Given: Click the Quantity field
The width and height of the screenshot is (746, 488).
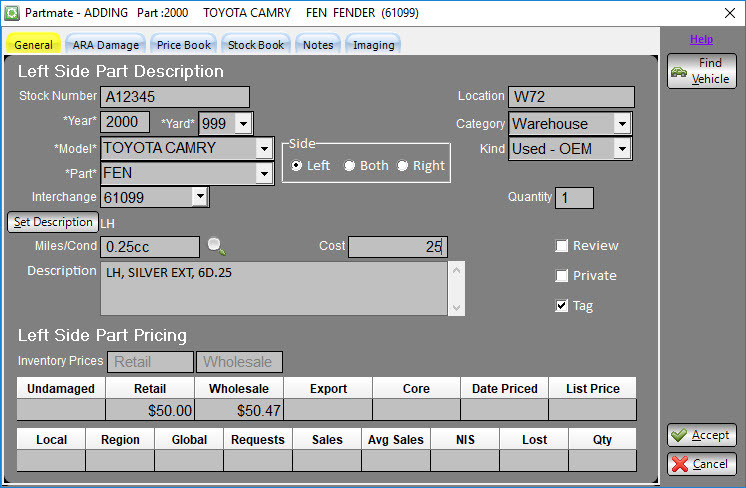Looking at the screenshot, I should point(574,198).
